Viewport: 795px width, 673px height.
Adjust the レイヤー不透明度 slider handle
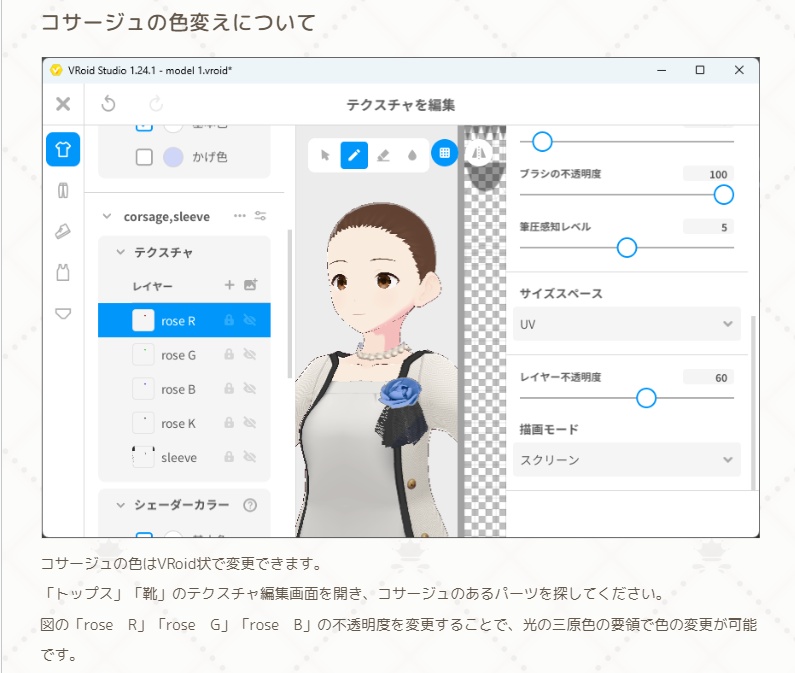pos(646,398)
